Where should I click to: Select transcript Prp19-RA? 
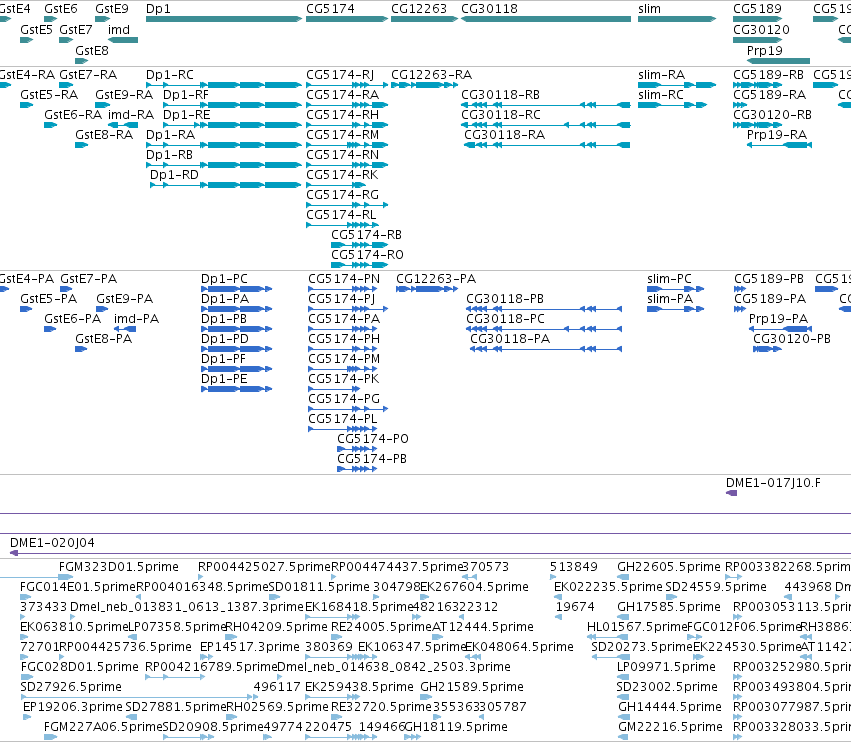(x=777, y=134)
